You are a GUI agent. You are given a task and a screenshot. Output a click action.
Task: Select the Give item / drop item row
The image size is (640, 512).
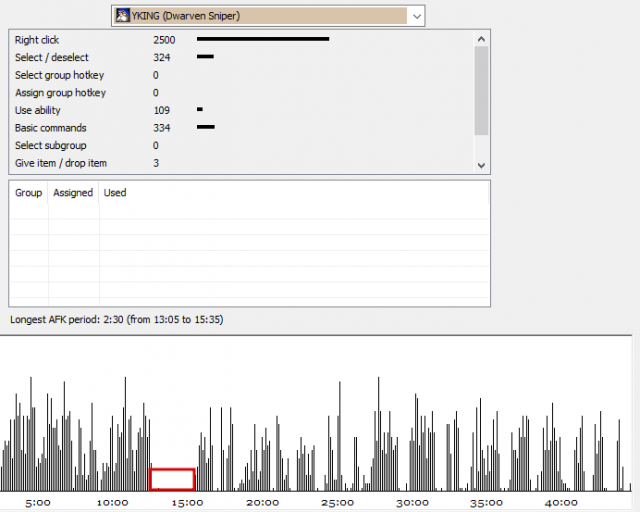pyautogui.click(x=242, y=163)
